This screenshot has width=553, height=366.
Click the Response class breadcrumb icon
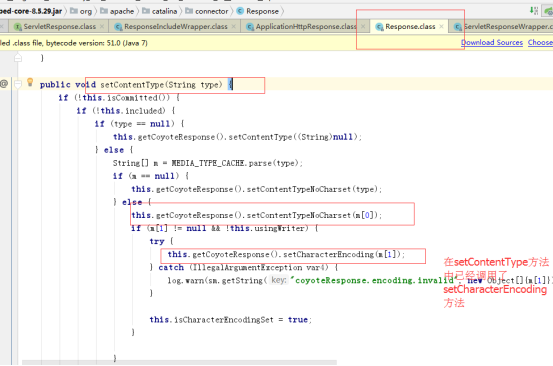[240, 11]
